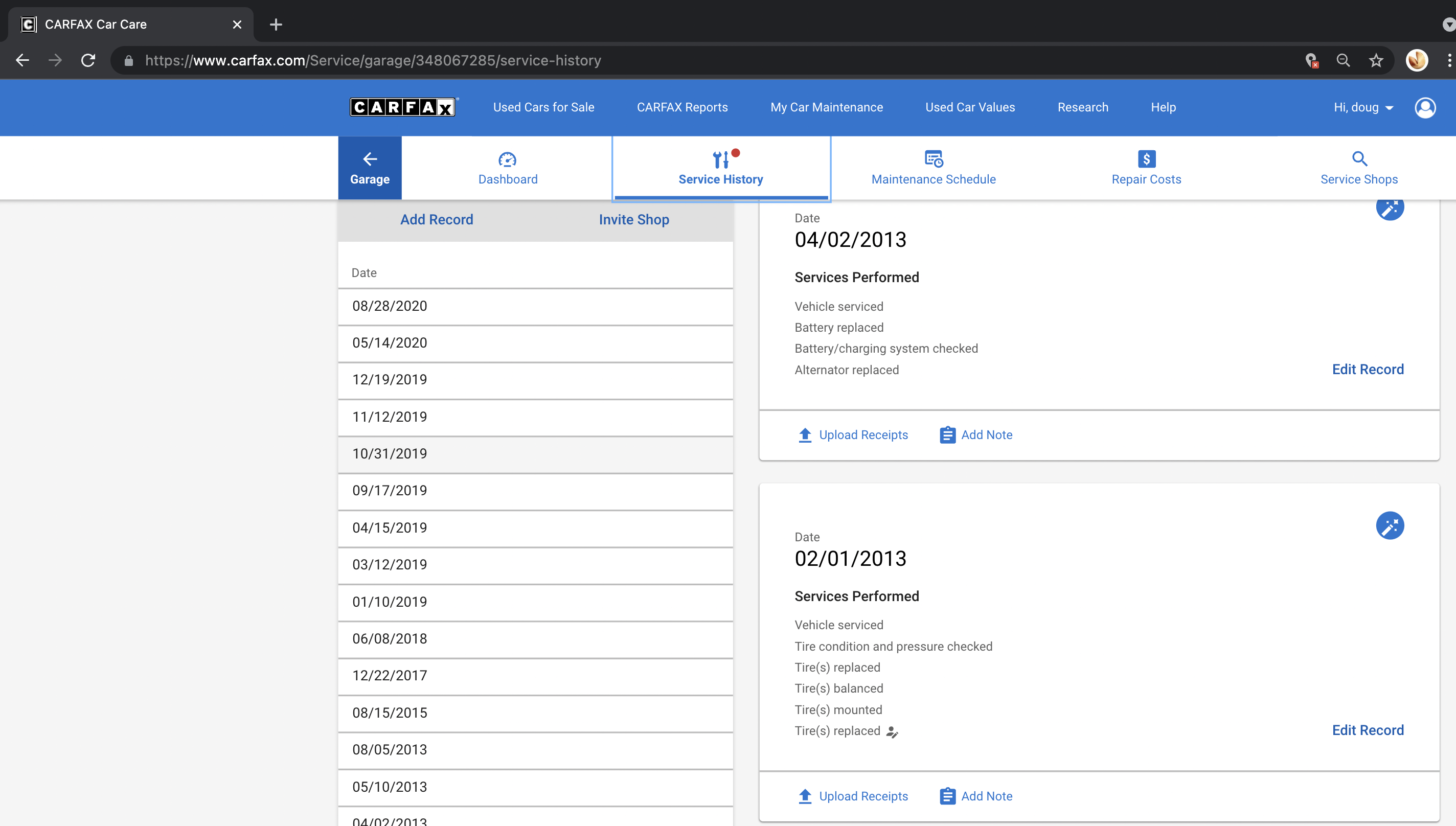
Task: Select the 06/08/2018 date row
Action: coord(535,639)
